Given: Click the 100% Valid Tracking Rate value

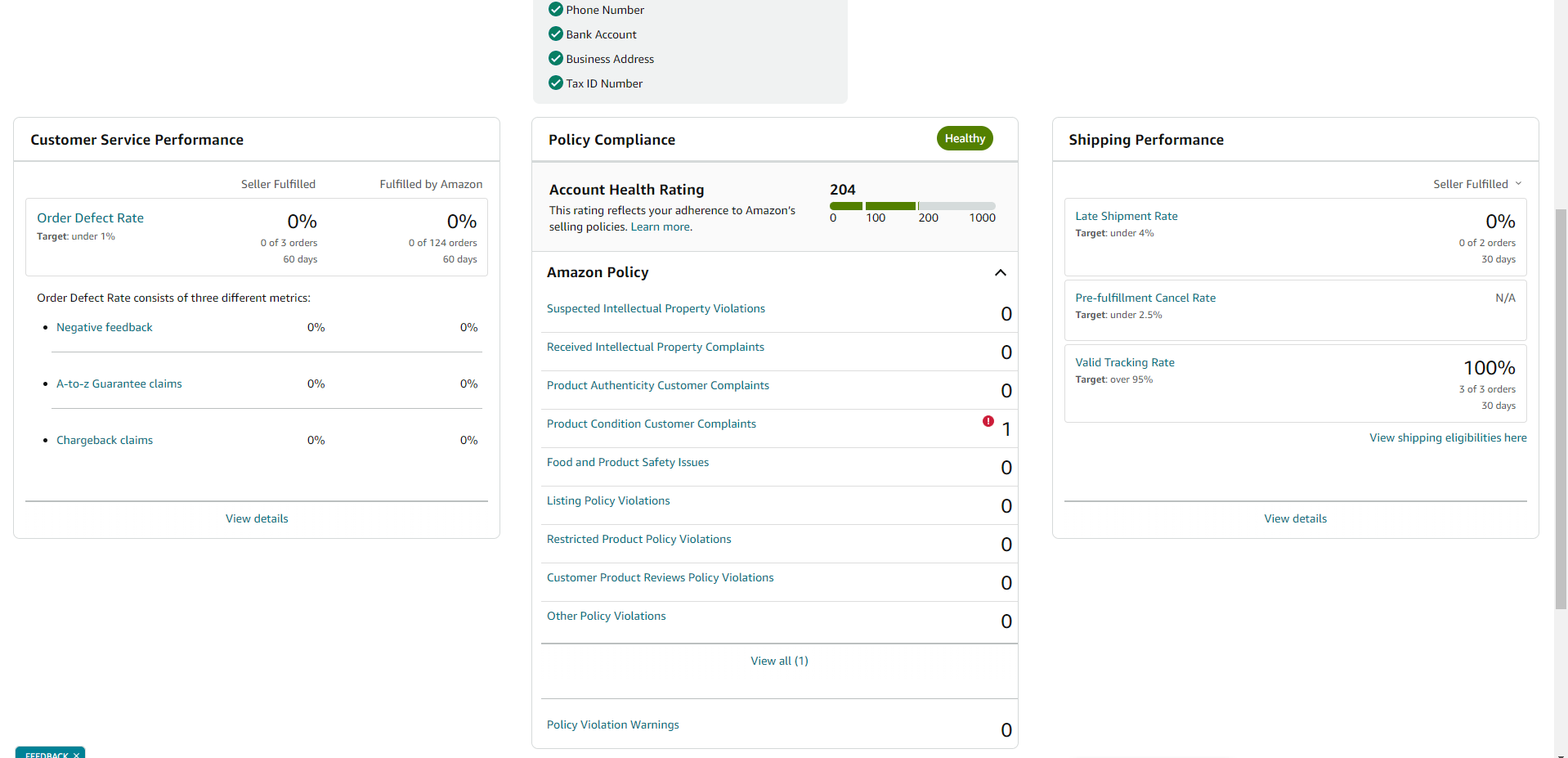Looking at the screenshot, I should [x=1489, y=368].
